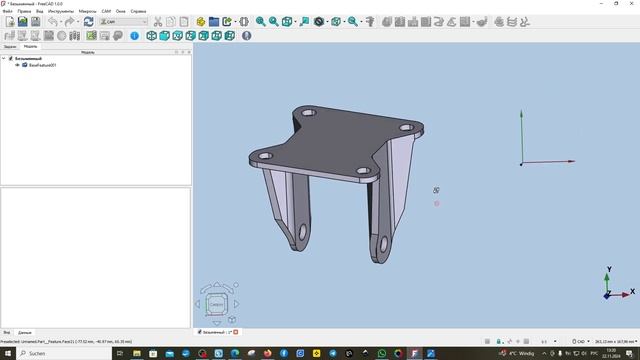Switch to Rear view icon

(x=204, y=36)
